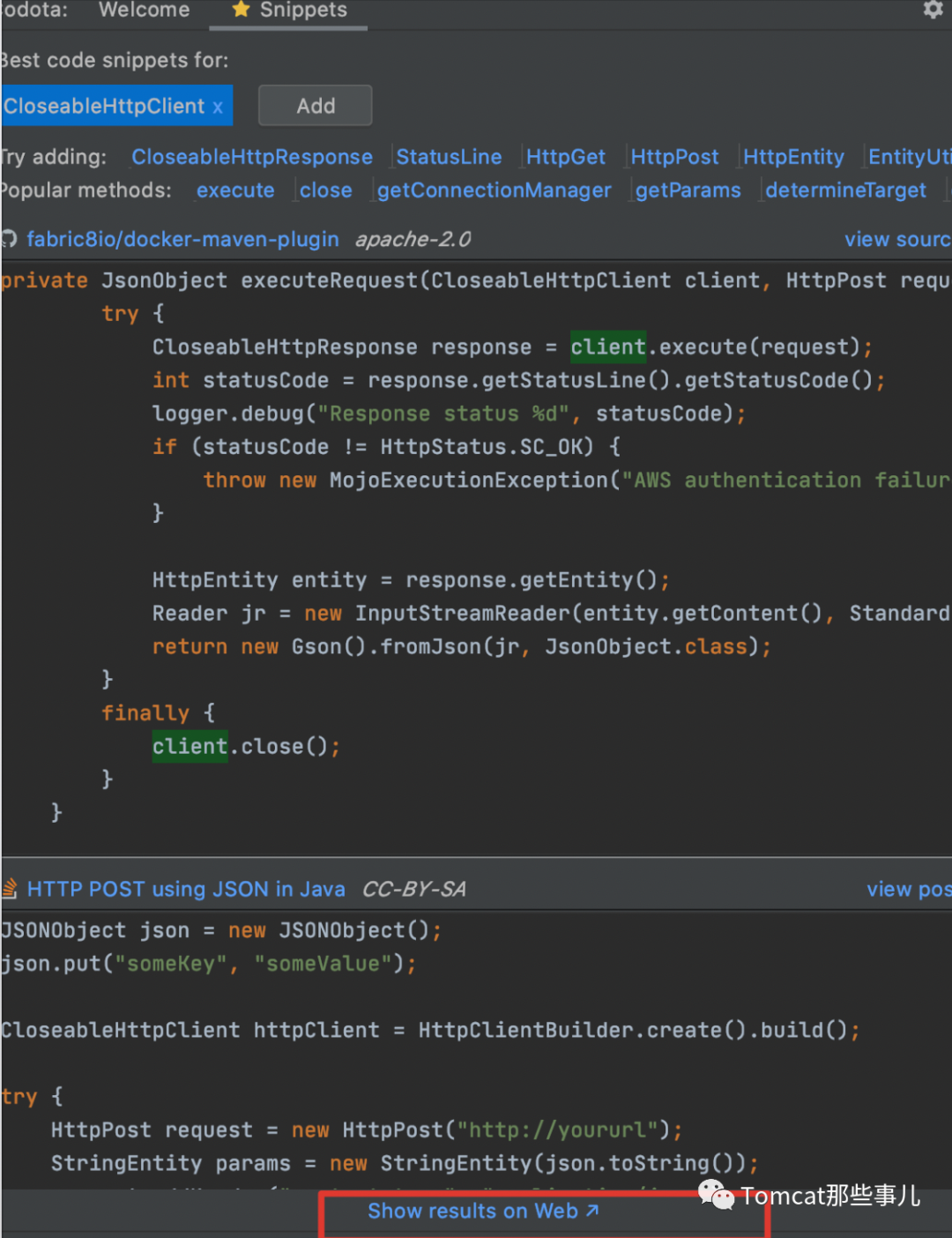Click the finally keyword
This screenshot has height=1238, width=952.
point(145,713)
